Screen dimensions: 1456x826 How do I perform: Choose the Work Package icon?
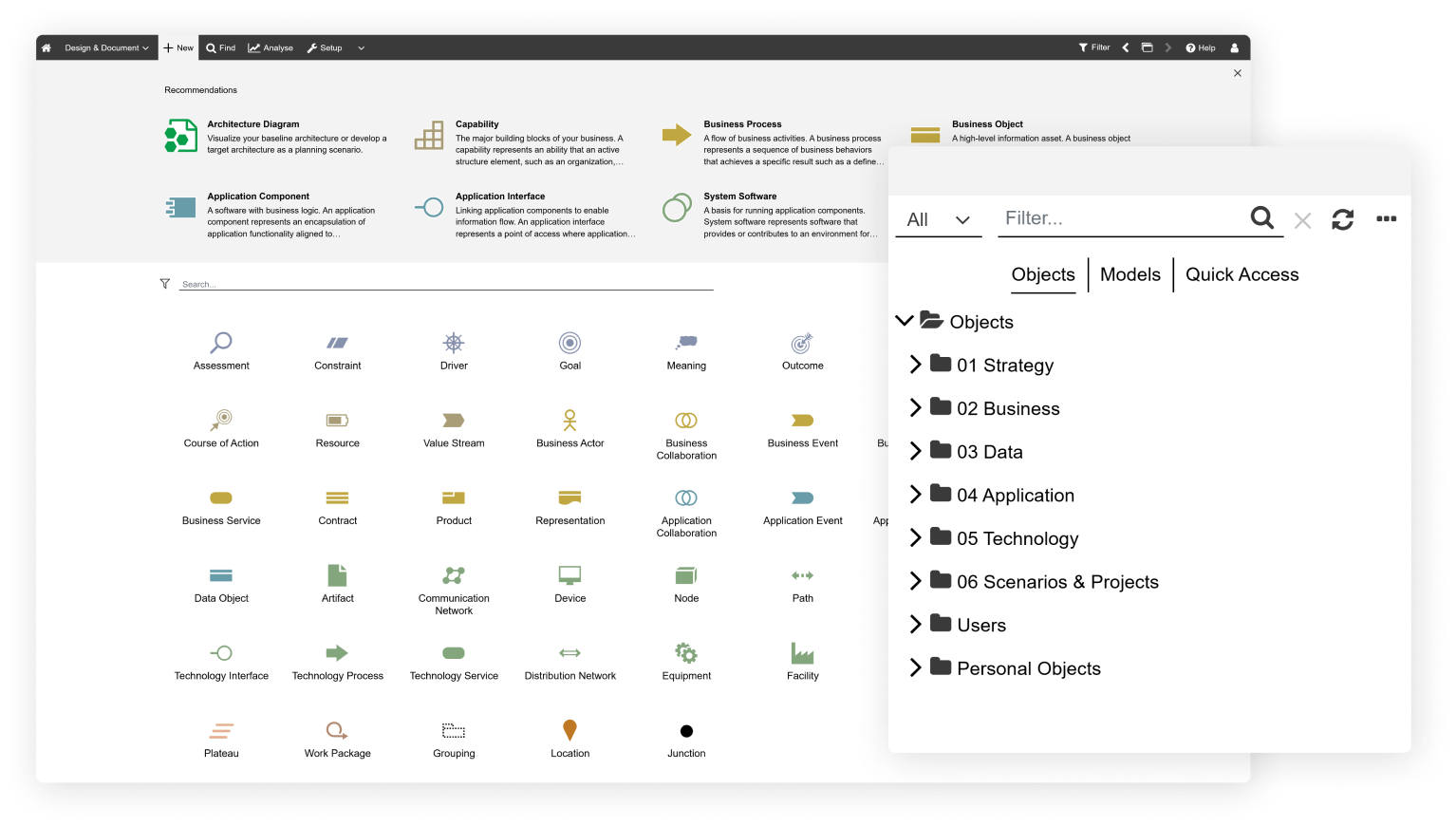(x=337, y=730)
